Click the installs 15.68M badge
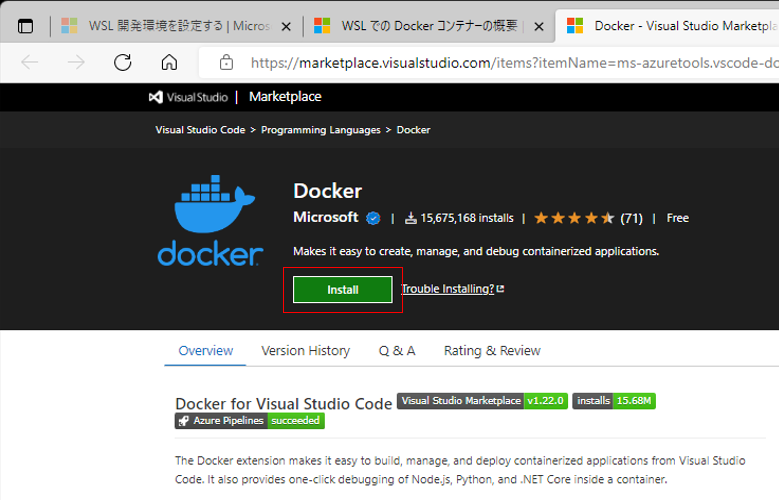Image resolution: width=779 pixels, height=500 pixels. click(614, 401)
